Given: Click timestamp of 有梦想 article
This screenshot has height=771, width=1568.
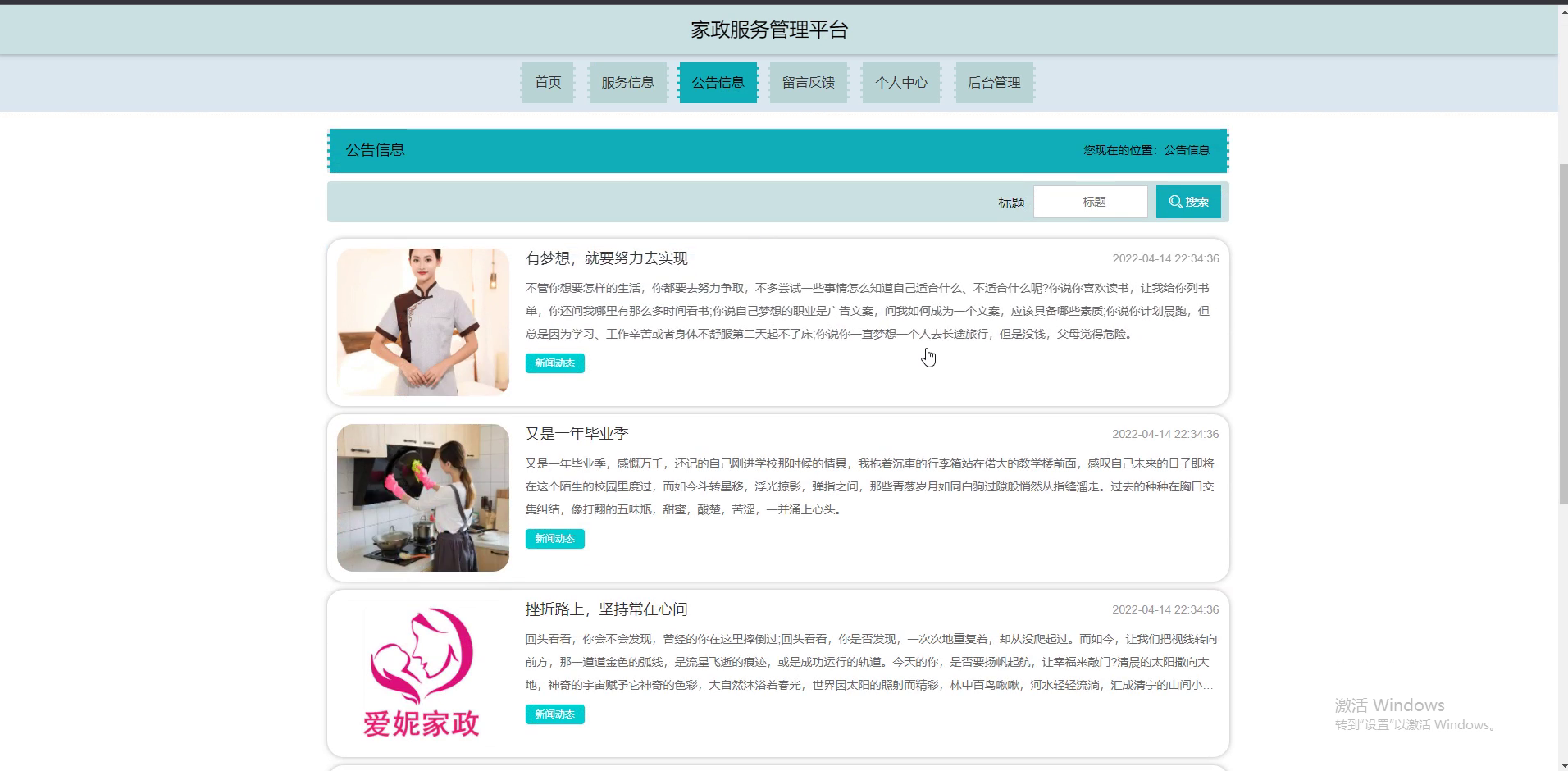Looking at the screenshot, I should coord(1165,258).
